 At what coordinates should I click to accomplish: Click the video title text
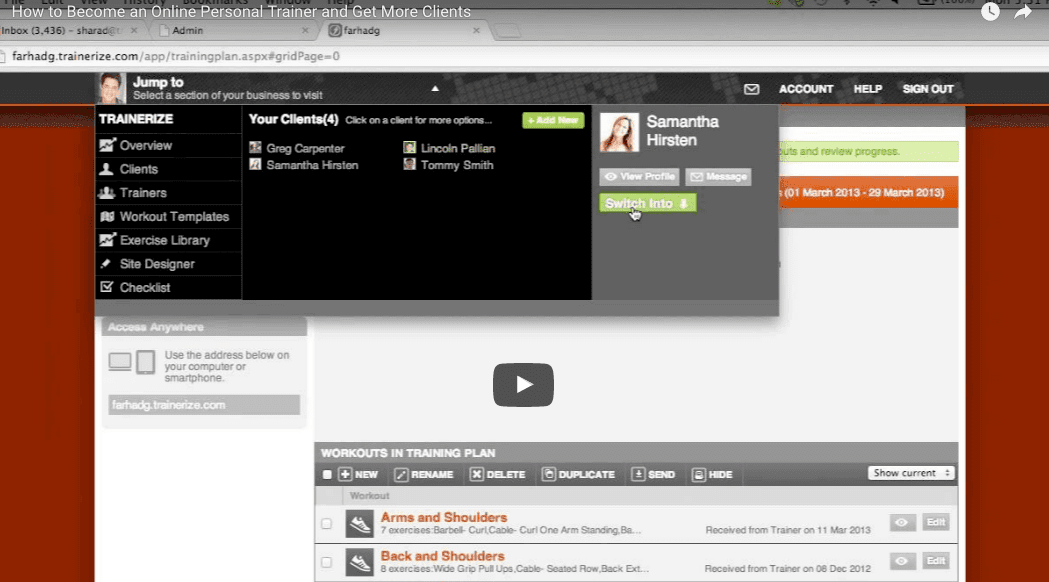pyautogui.click(x=242, y=12)
